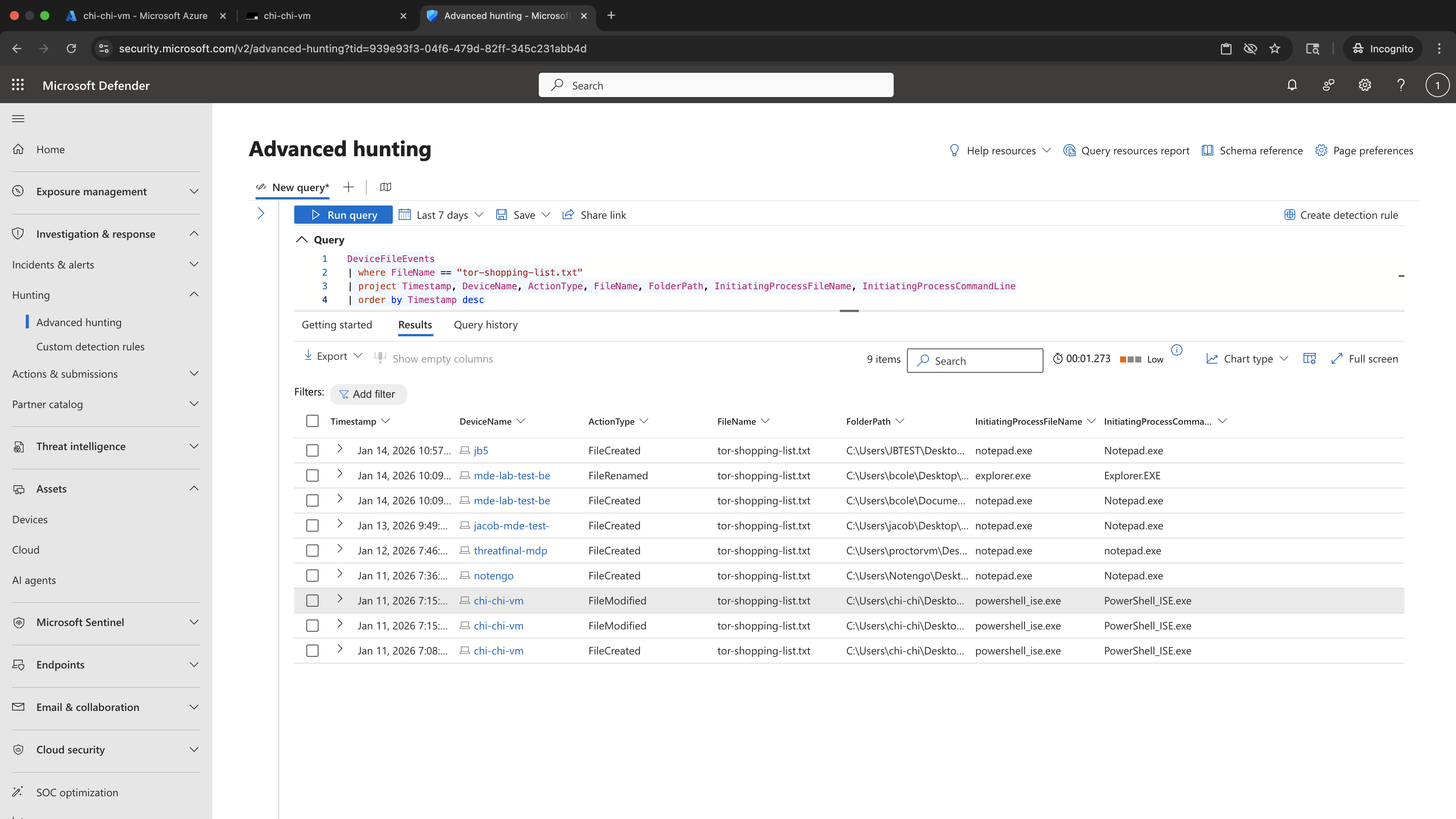This screenshot has width=1456, height=819.
Task: Open notifications bell icon
Action: coord(1292,85)
